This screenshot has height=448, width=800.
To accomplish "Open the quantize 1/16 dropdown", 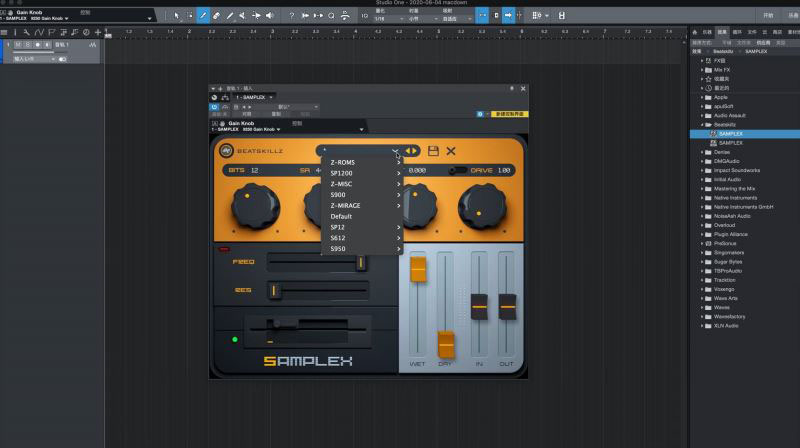I will coord(389,19).
